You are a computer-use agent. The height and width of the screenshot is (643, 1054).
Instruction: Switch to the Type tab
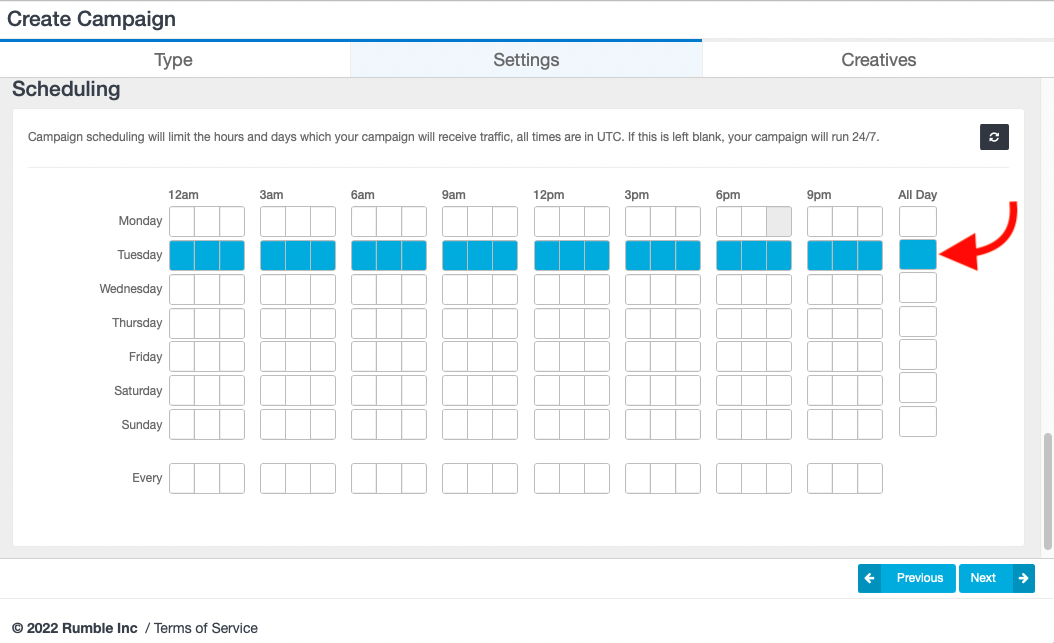pos(173,60)
